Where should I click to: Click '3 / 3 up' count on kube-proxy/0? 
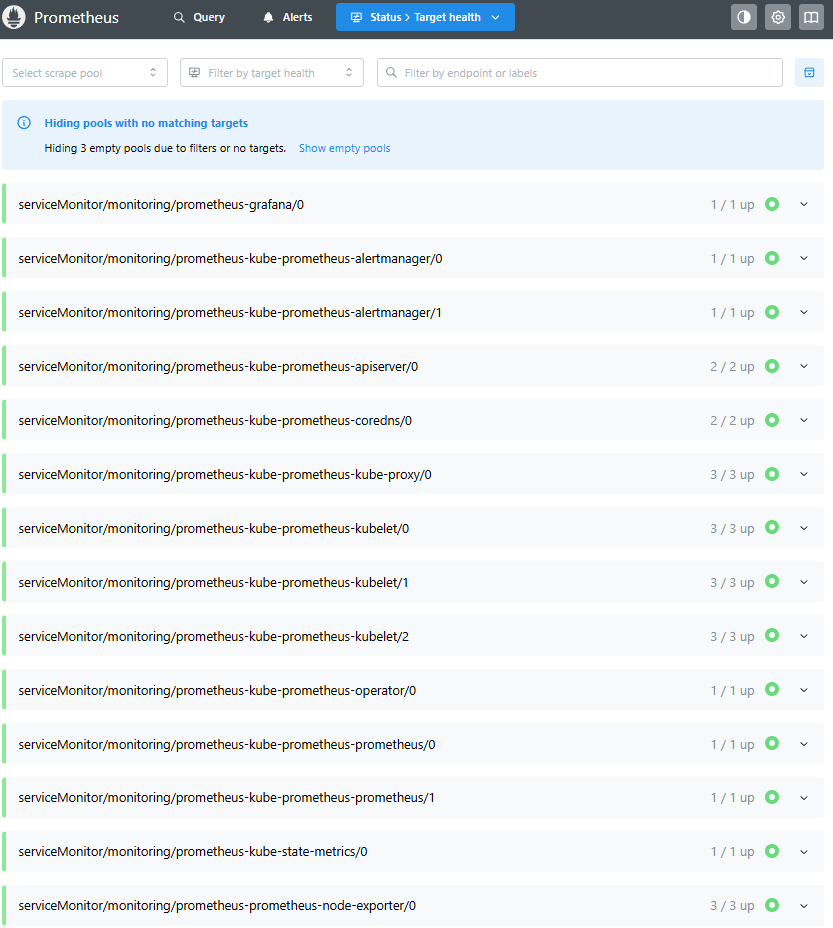[x=732, y=475]
